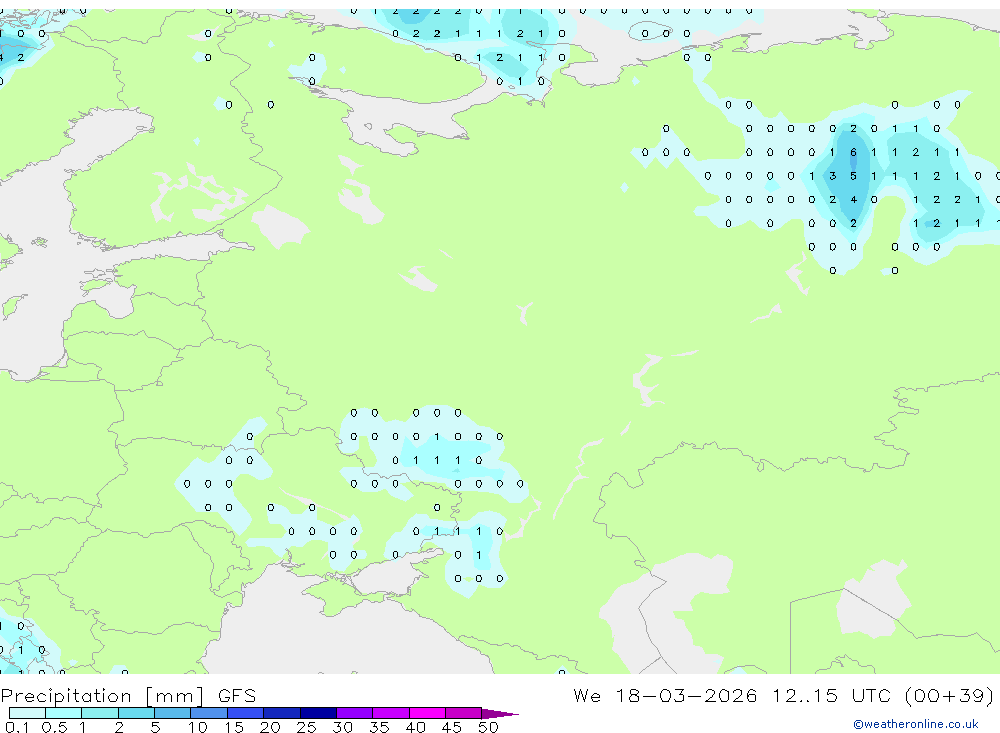Click the legend label '40'
The width and height of the screenshot is (1000, 733).
[x=415, y=727]
